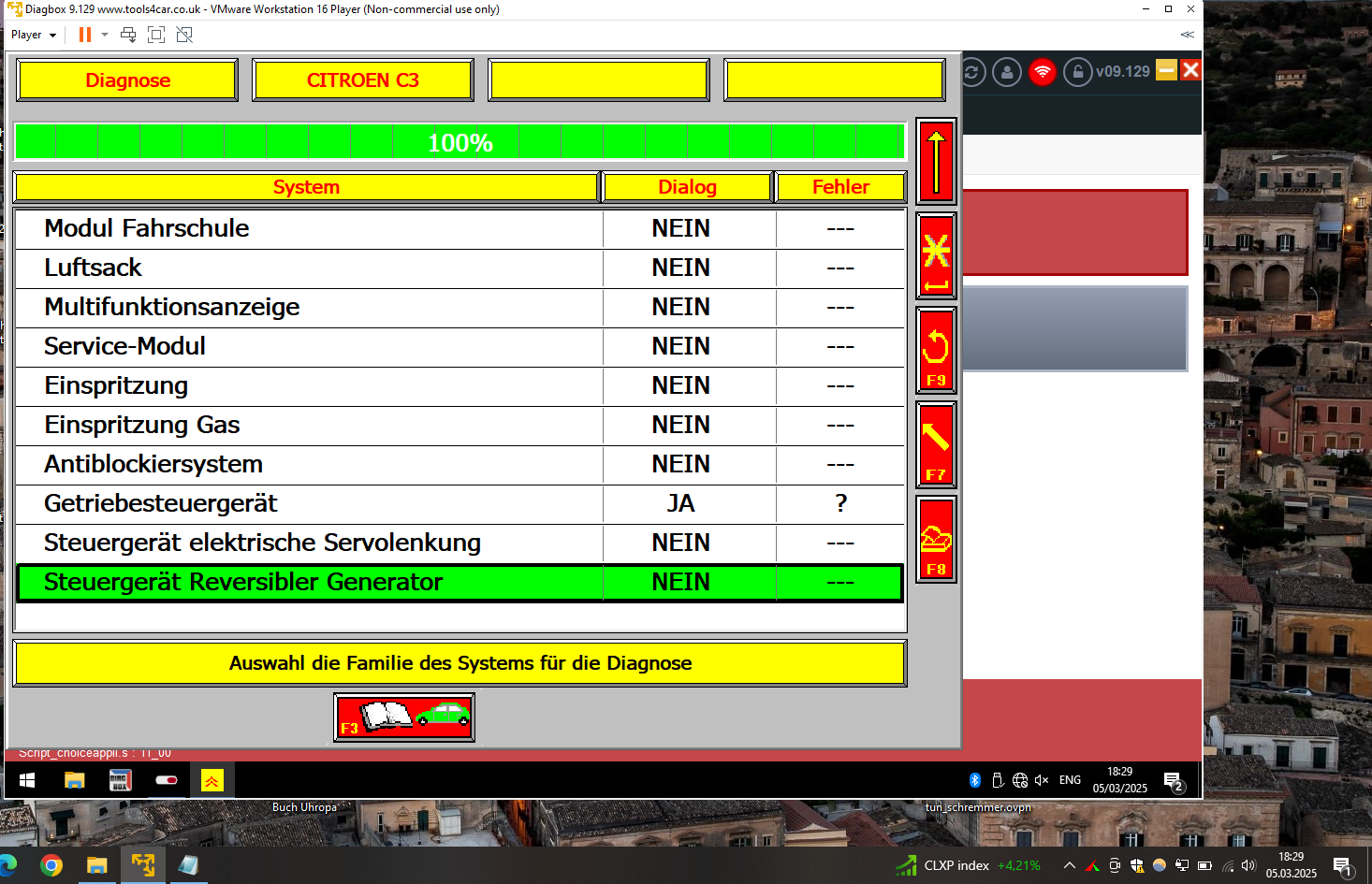Viewport: 1372px width, 884px height.
Task: Click the Diagbox padlock icon
Action: pyautogui.click(x=1078, y=72)
